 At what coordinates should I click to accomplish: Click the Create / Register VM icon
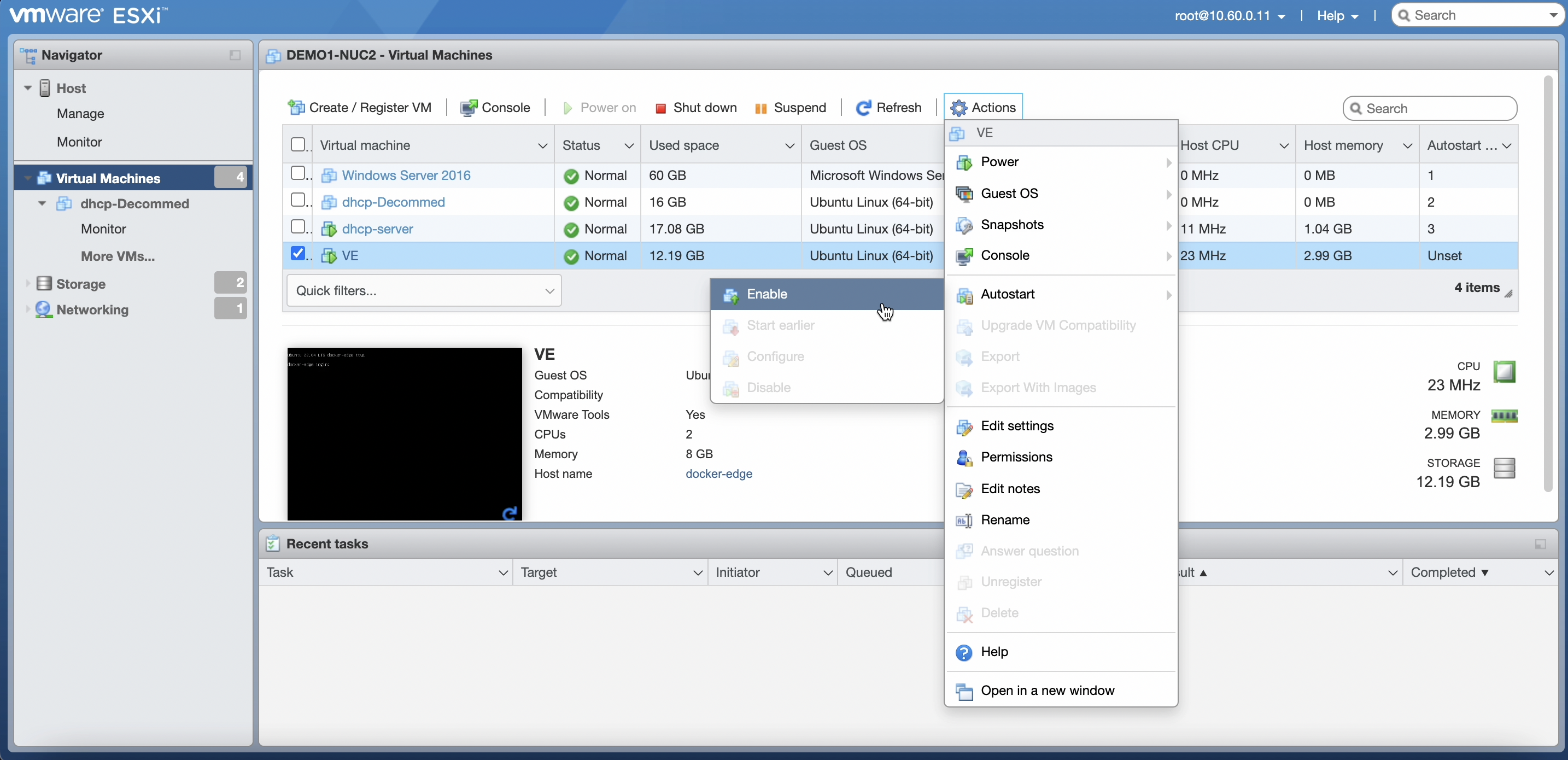296,108
